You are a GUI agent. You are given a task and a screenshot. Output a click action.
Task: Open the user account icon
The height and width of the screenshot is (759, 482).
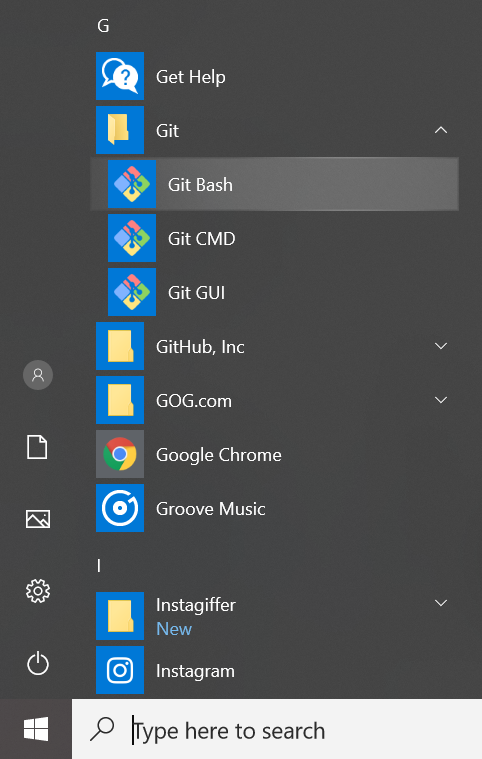click(38, 375)
